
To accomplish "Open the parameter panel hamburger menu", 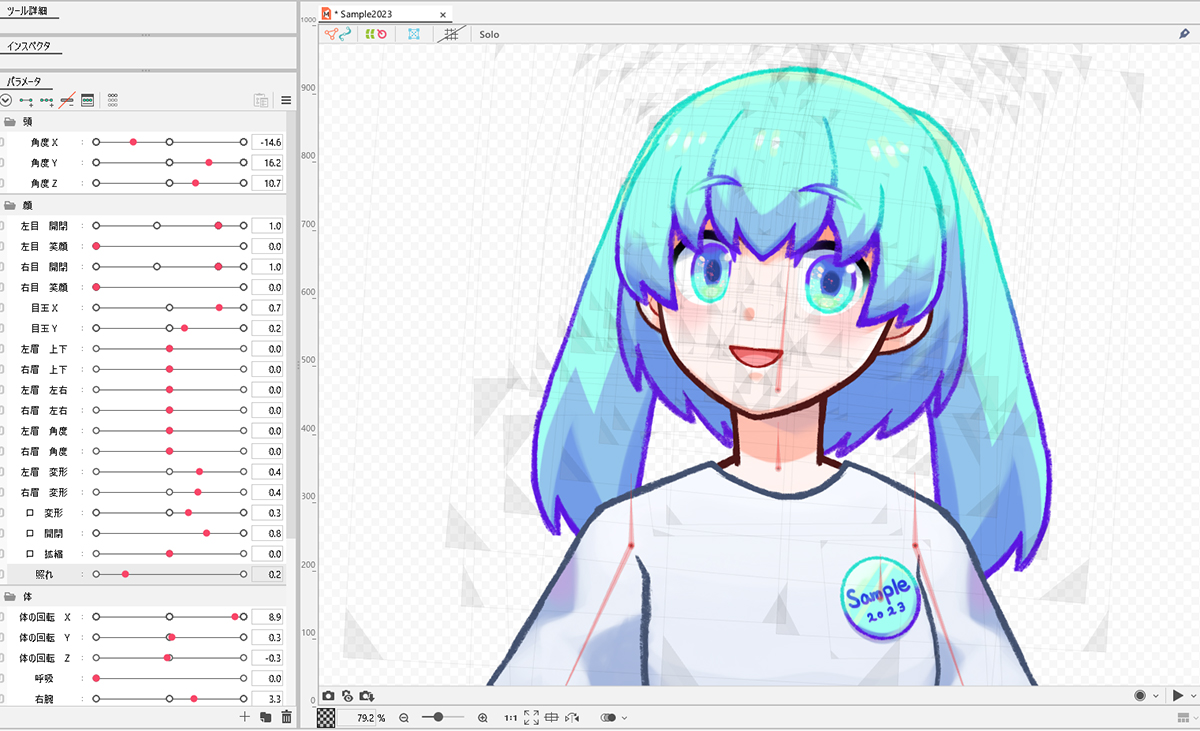I will (x=286, y=100).
